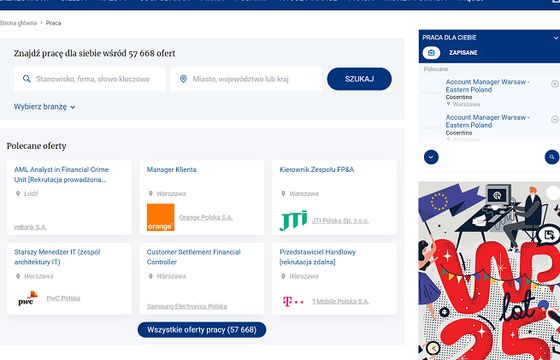Image resolution: width=560 pixels, height=360 pixels.
Task: Click Warszawa under Kierownik Zespołu FP&A
Action: 304,194
